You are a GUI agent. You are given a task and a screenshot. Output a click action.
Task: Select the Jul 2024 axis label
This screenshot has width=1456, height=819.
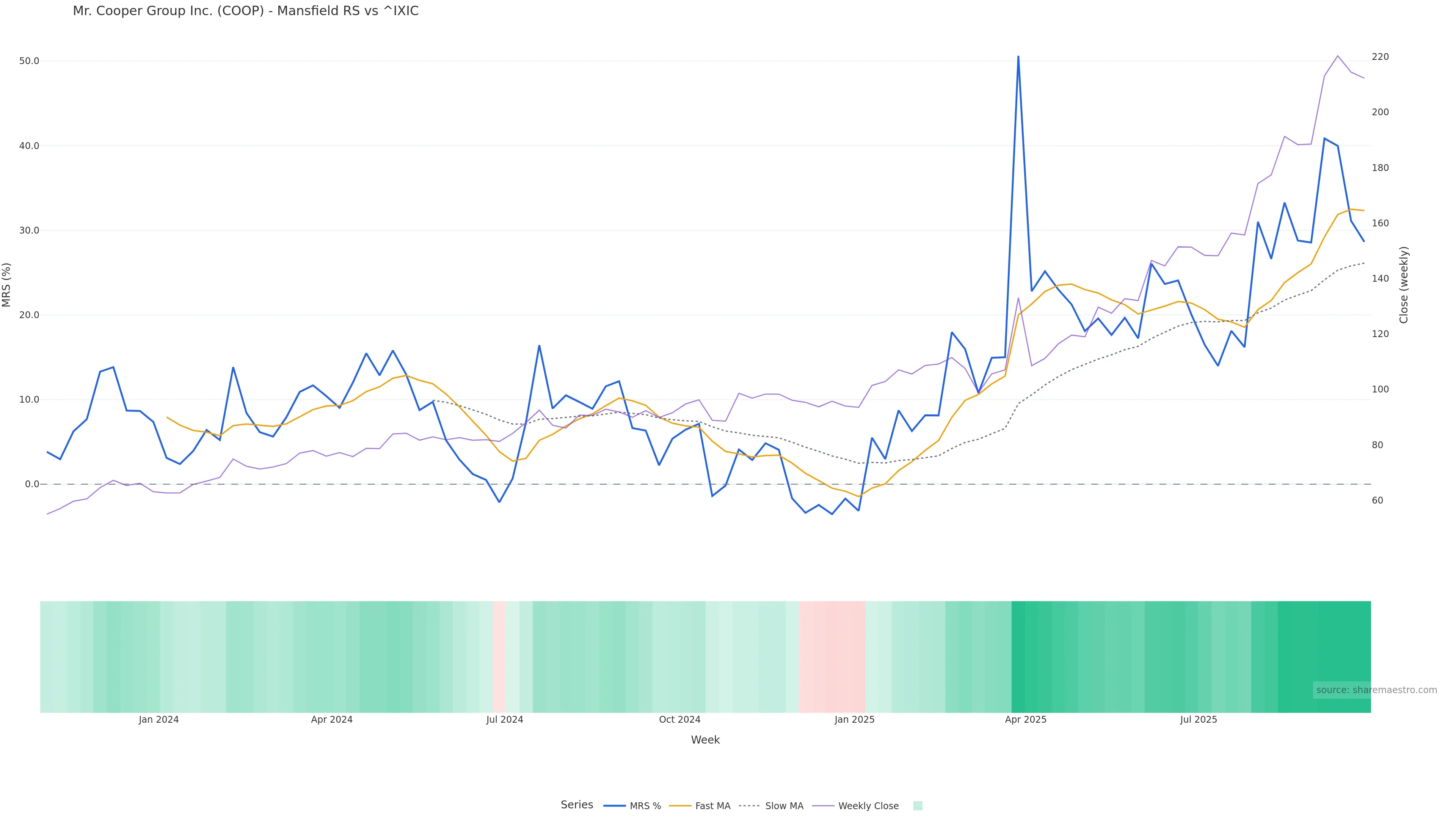pyautogui.click(x=505, y=720)
